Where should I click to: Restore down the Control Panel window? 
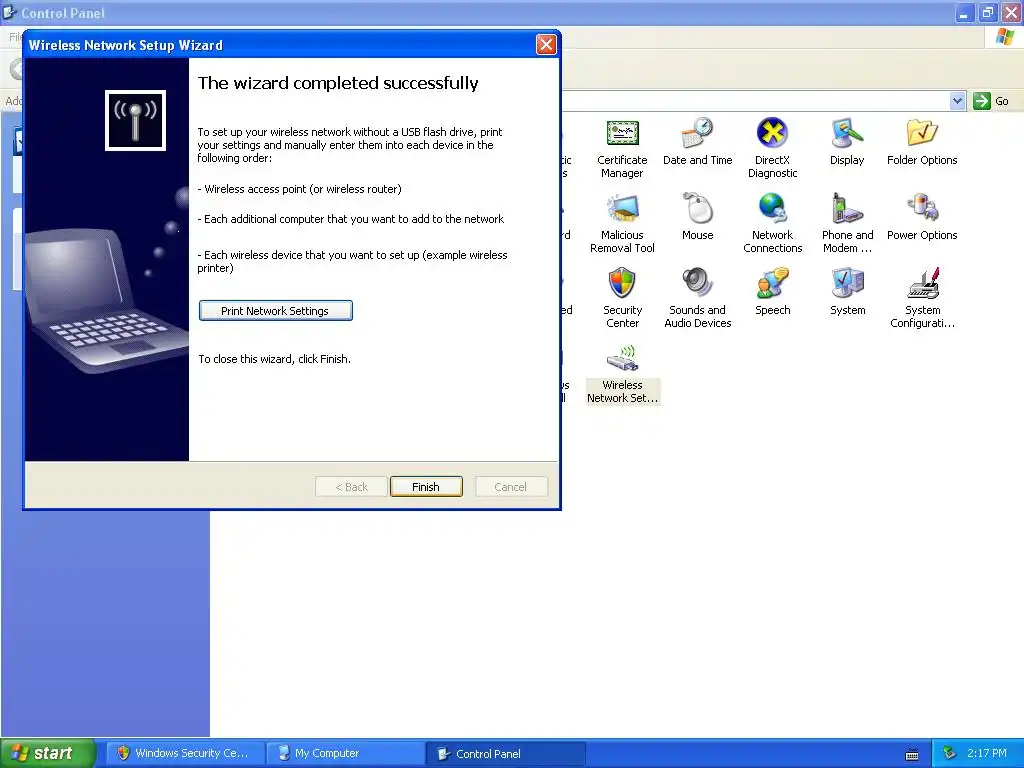point(987,12)
